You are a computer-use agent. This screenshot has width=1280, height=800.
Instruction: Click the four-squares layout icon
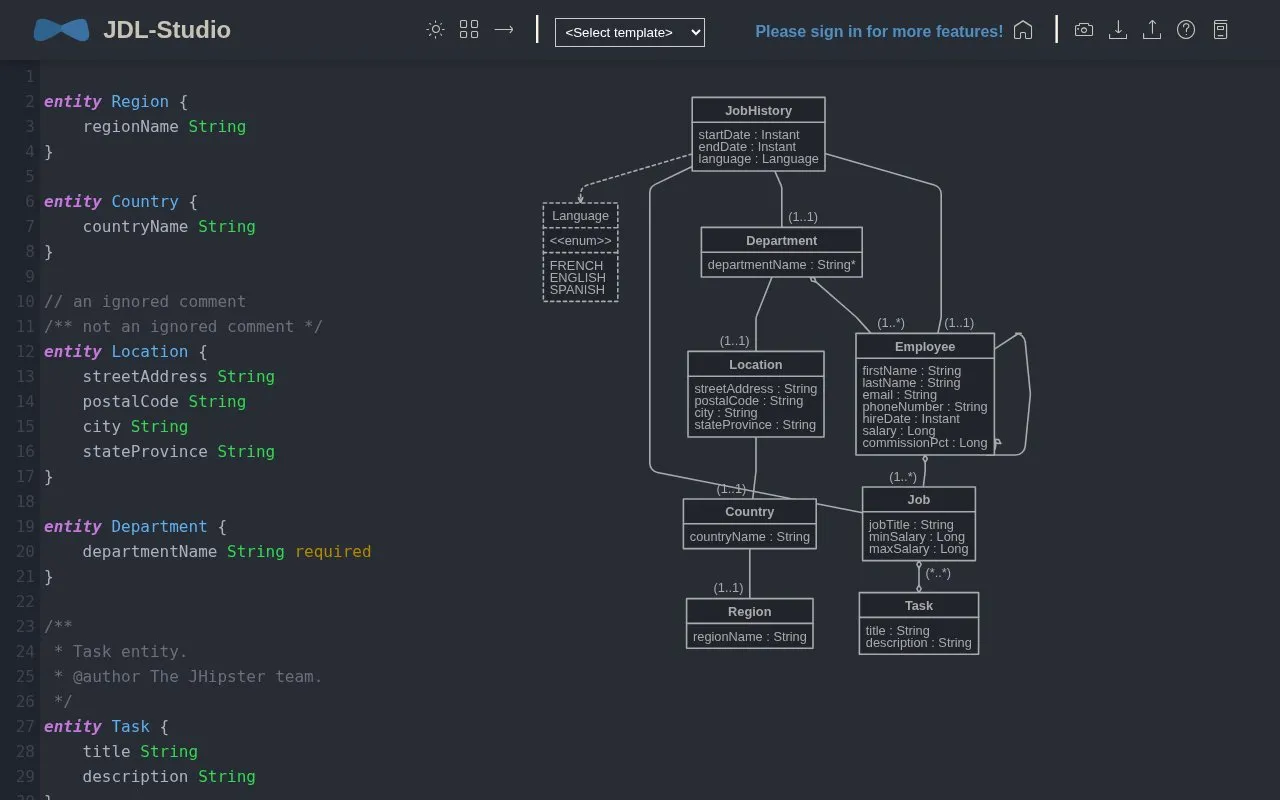pos(469,30)
